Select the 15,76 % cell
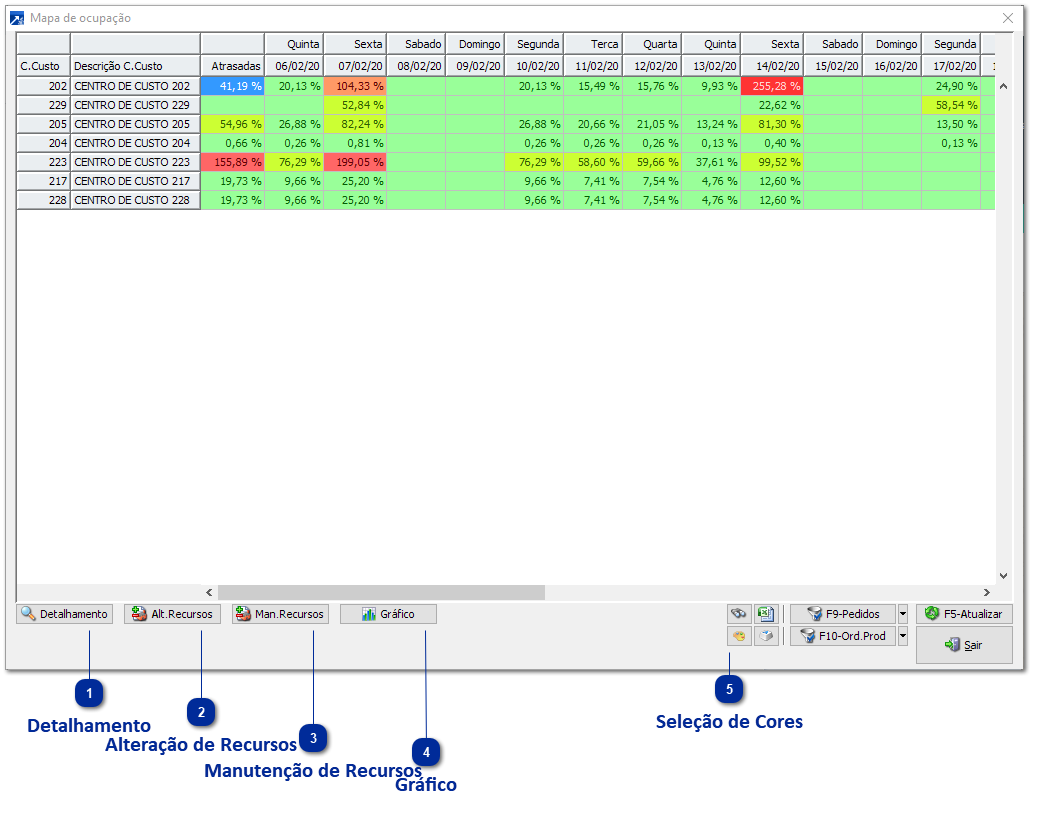Screen dimensions: 1037x813 [653, 86]
